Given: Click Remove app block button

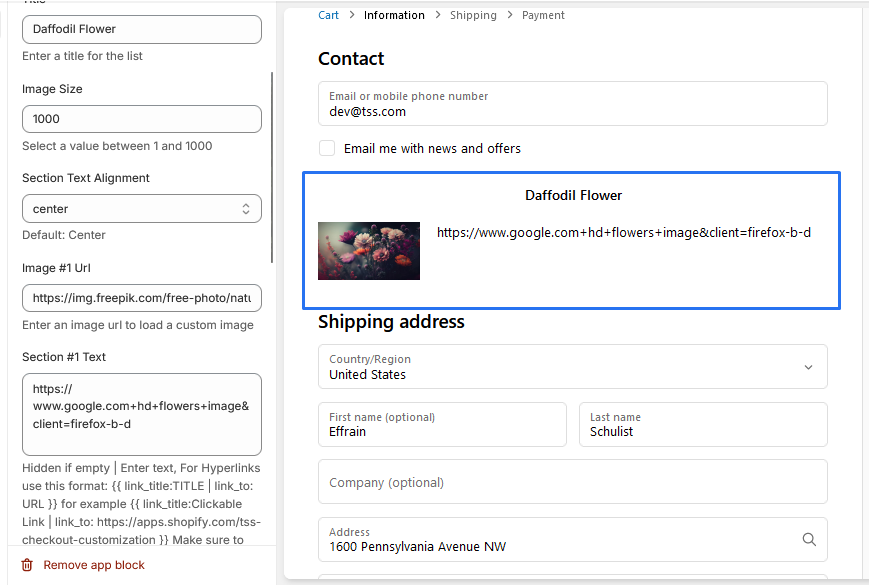Looking at the screenshot, I should coord(93,565).
